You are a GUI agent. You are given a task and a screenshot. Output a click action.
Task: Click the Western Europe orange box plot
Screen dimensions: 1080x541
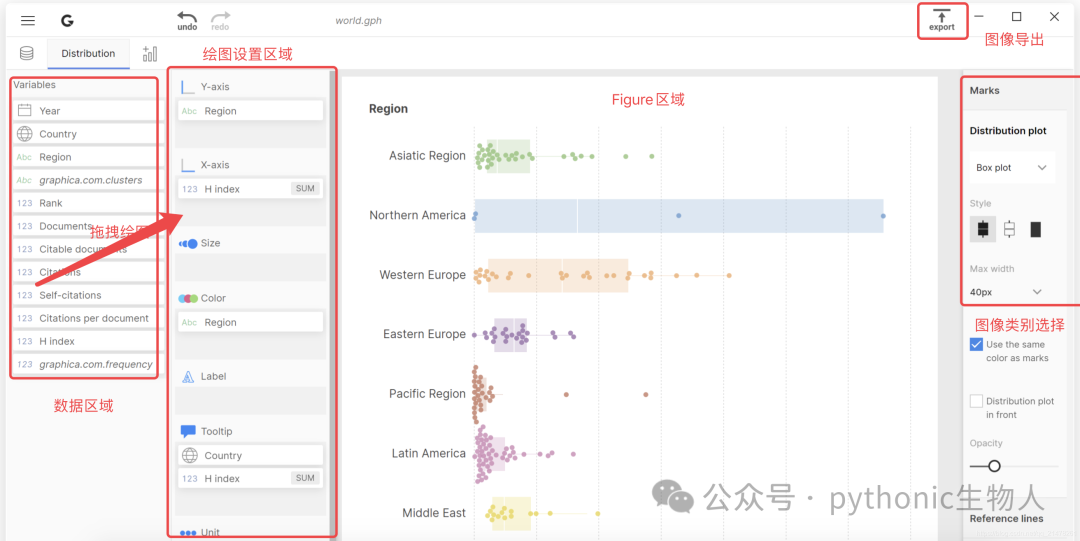click(x=558, y=276)
